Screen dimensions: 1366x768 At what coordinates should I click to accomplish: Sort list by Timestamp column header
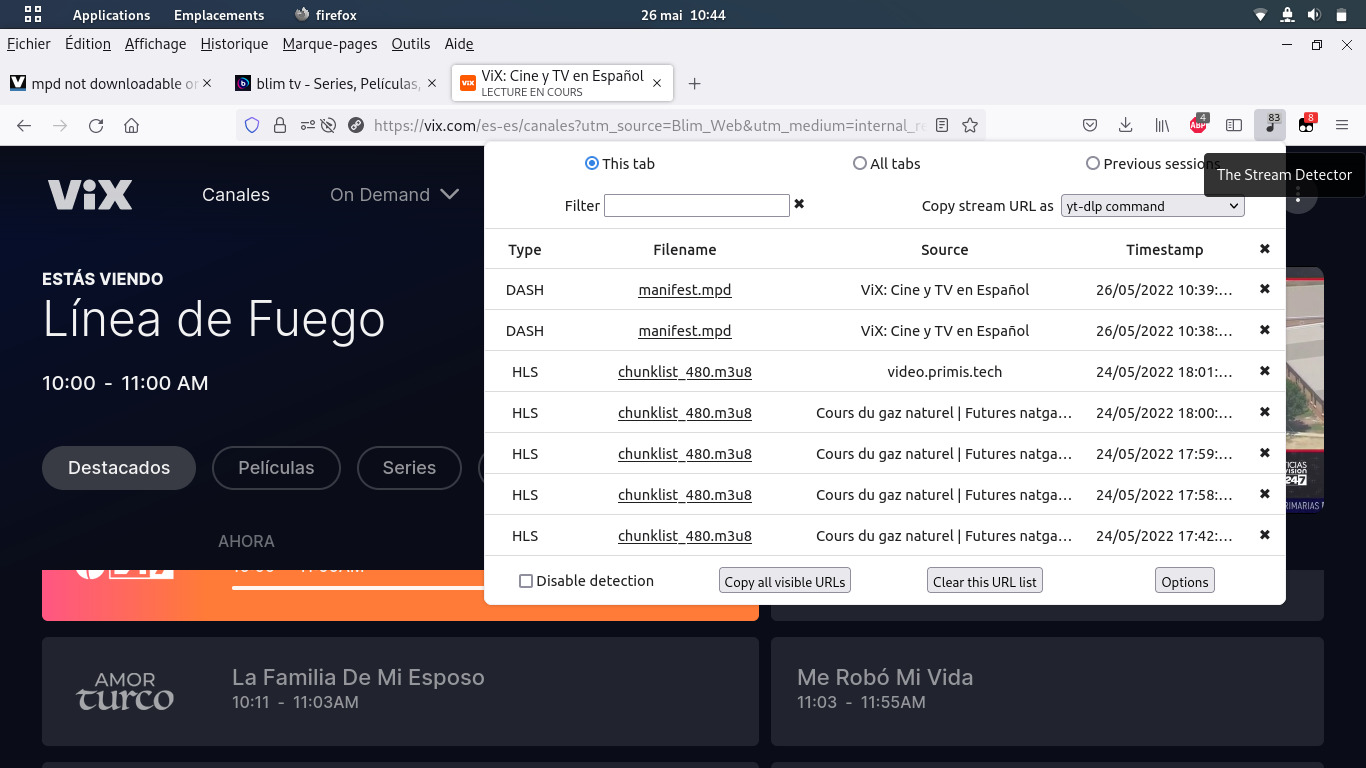[1165, 250]
